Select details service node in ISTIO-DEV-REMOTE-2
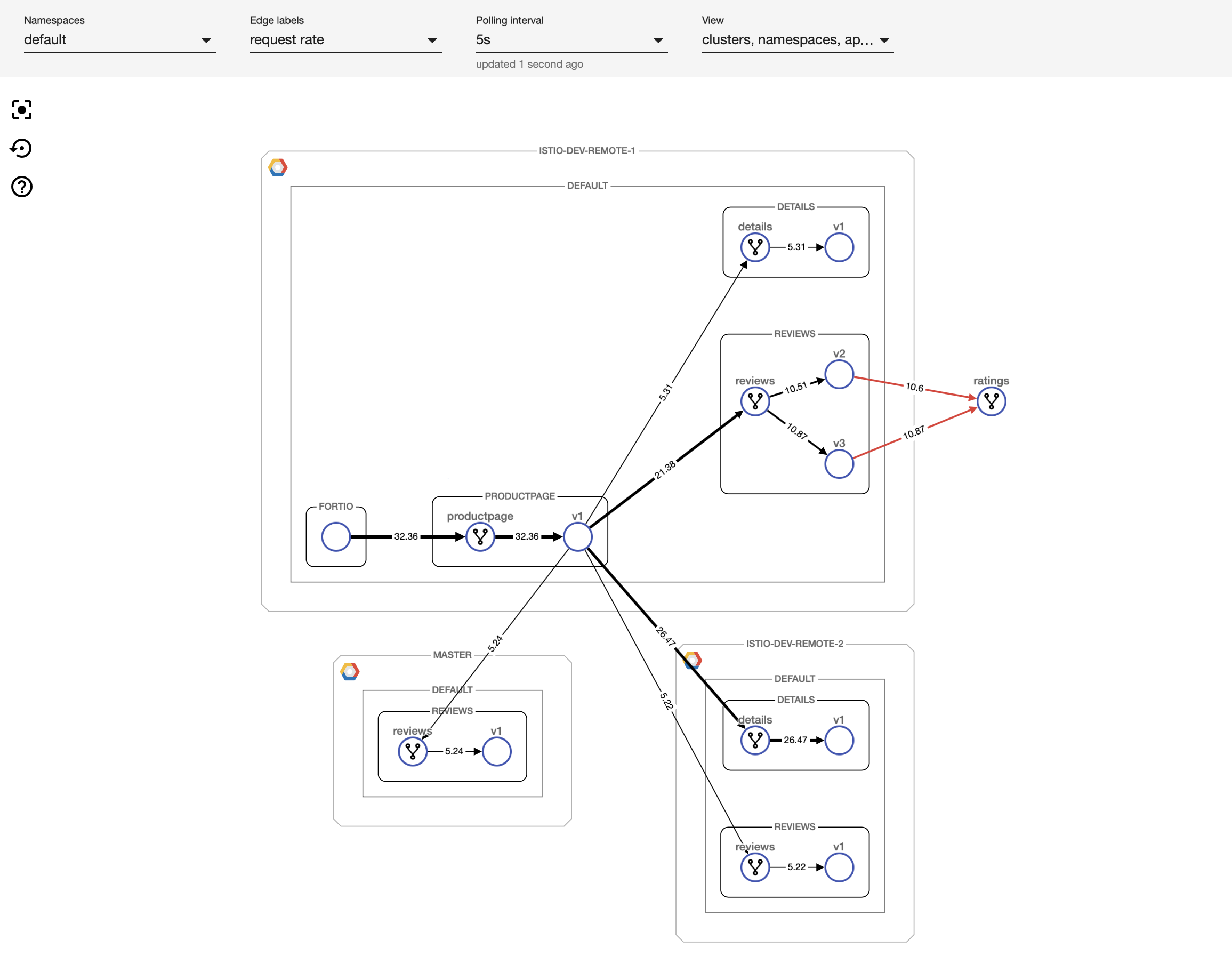The width and height of the screenshot is (1232, 964). click(755, 740)
